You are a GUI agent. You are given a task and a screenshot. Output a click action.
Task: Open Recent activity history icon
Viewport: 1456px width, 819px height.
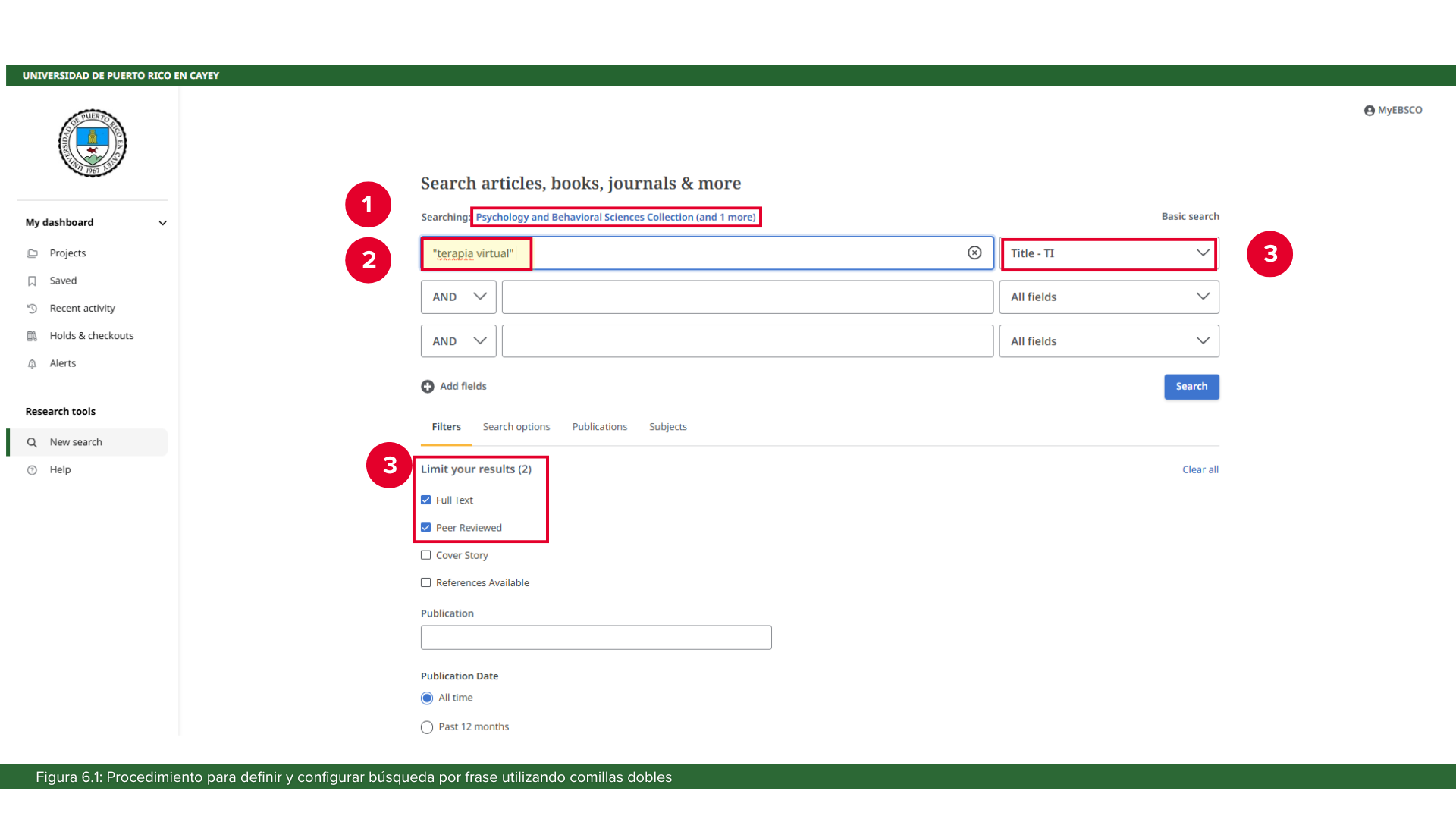[32, 309]
